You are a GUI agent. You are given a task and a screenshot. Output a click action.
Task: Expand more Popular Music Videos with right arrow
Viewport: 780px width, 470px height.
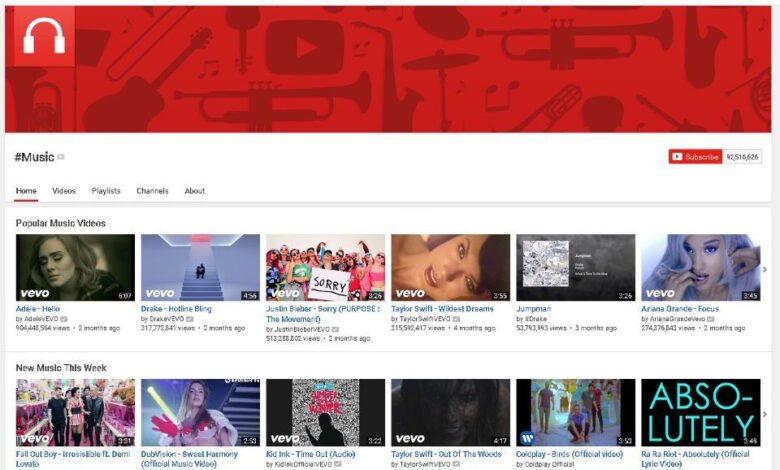[765, 269]
